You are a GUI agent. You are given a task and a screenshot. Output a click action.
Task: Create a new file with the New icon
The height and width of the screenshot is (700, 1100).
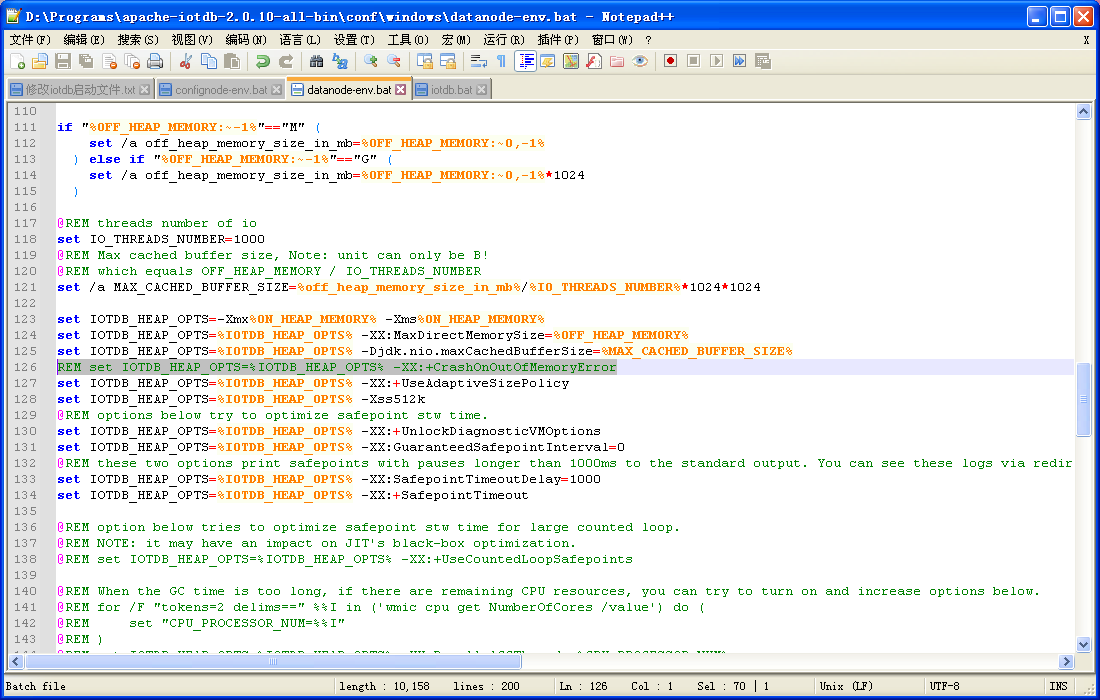point(18,62)
